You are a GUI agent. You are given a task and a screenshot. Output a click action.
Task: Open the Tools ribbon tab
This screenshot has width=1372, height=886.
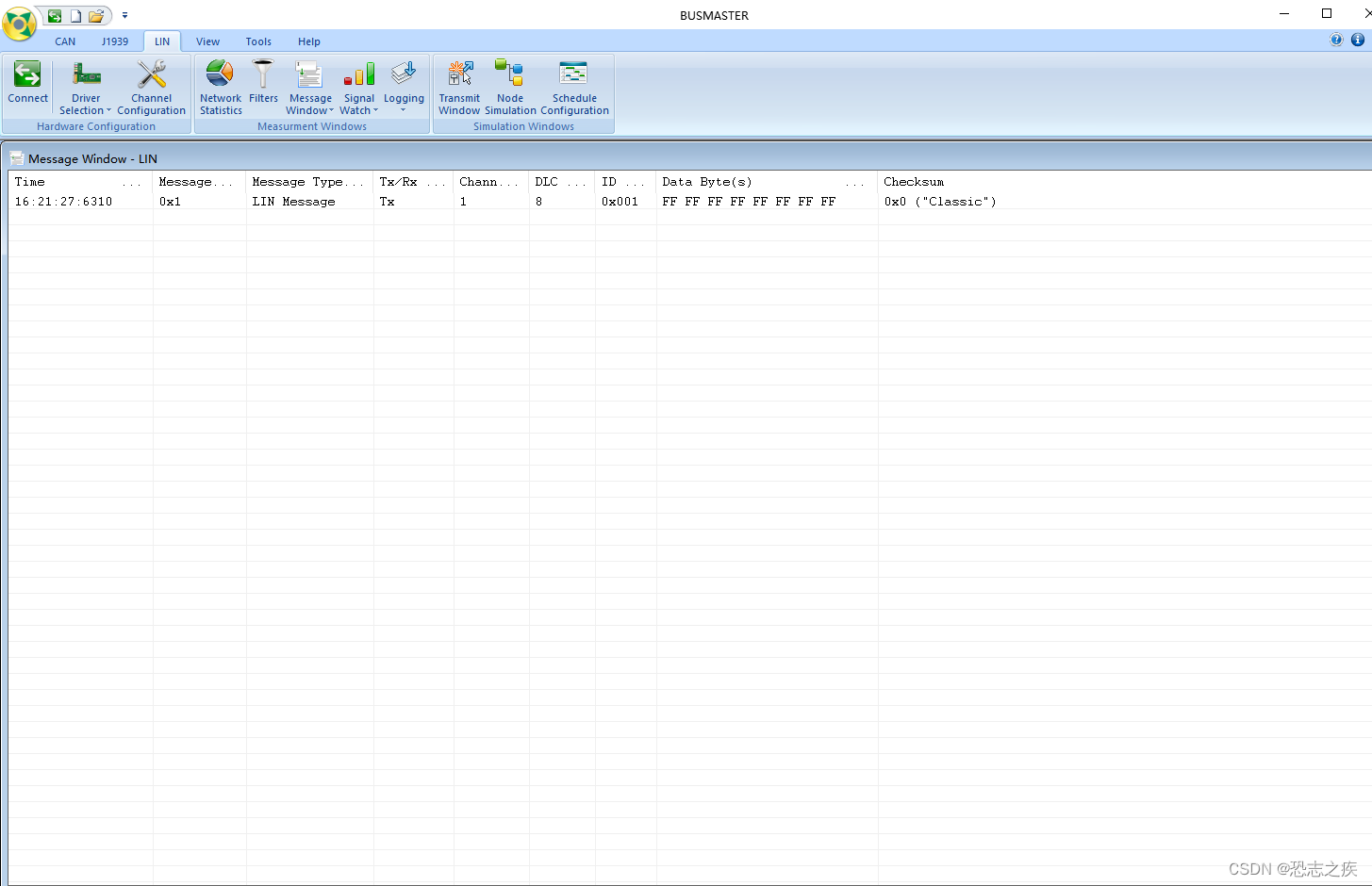[x=258, y=41]
